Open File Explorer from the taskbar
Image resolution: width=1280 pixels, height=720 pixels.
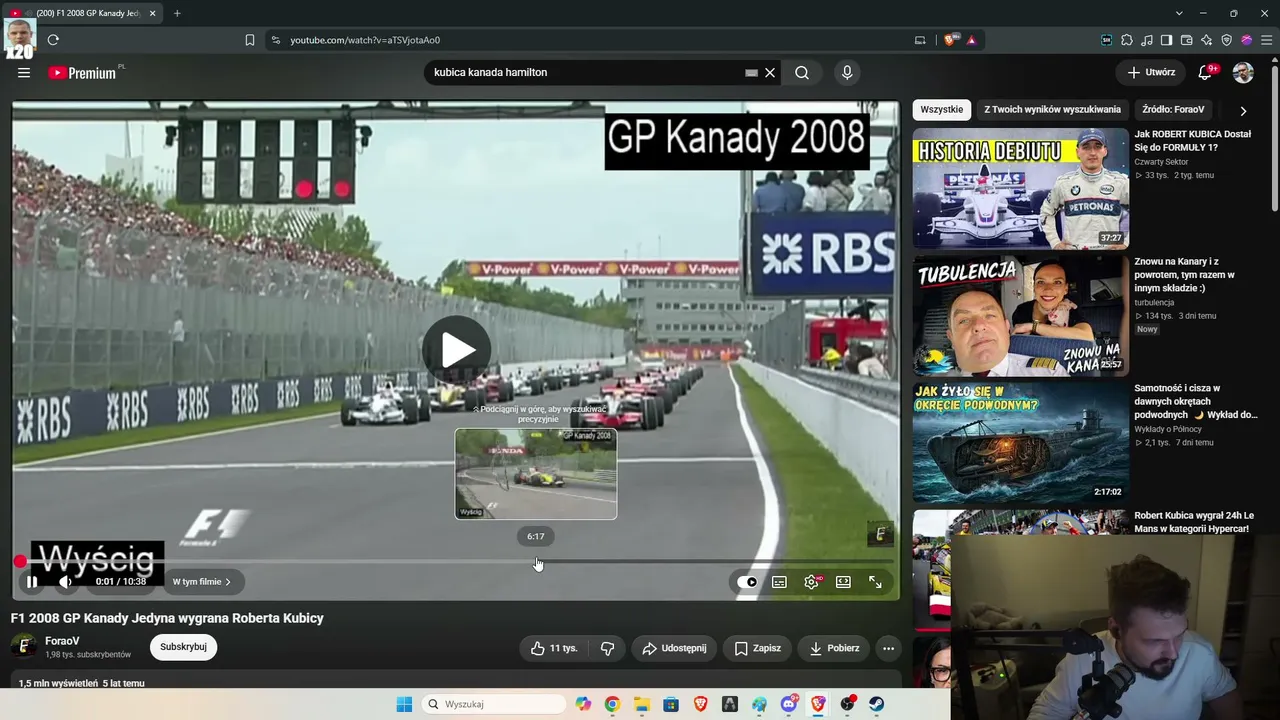coord(641,704)
